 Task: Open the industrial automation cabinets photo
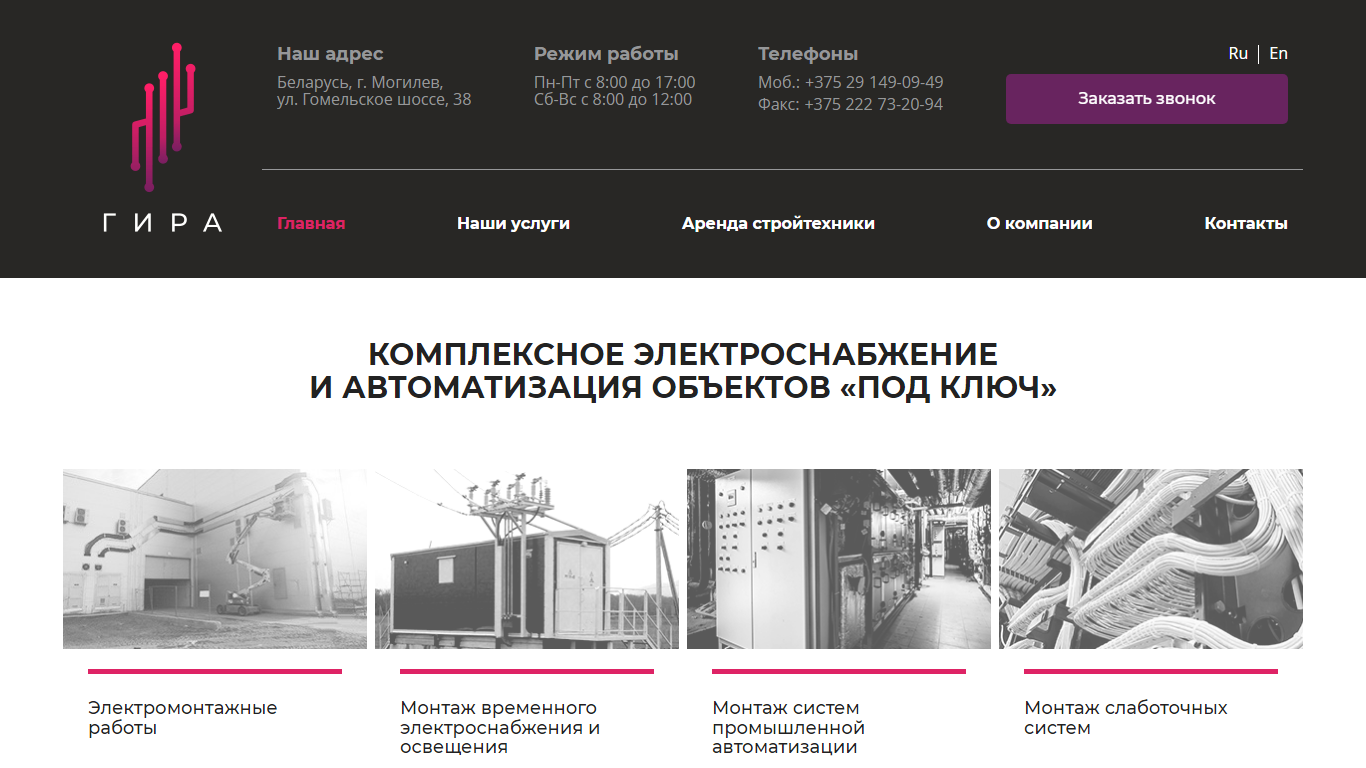tap(839, 559)
